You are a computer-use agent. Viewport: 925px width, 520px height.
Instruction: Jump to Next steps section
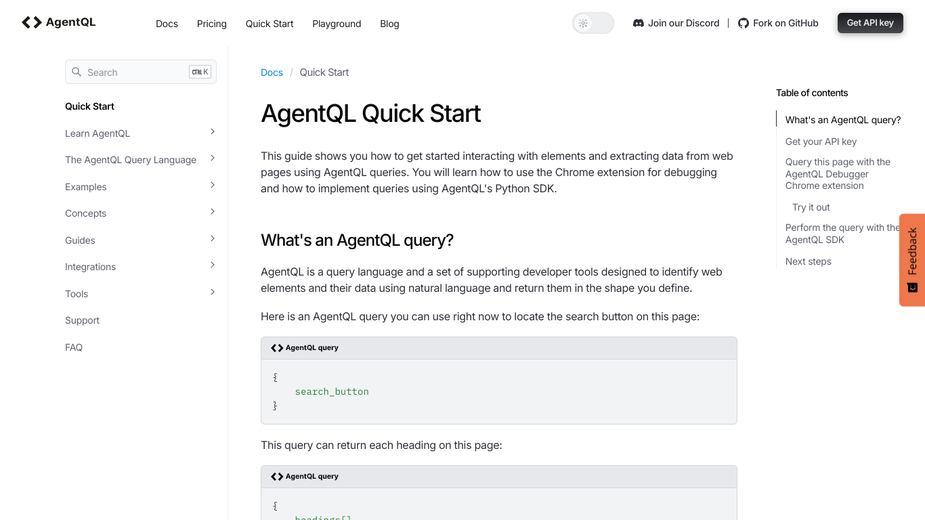808,261
